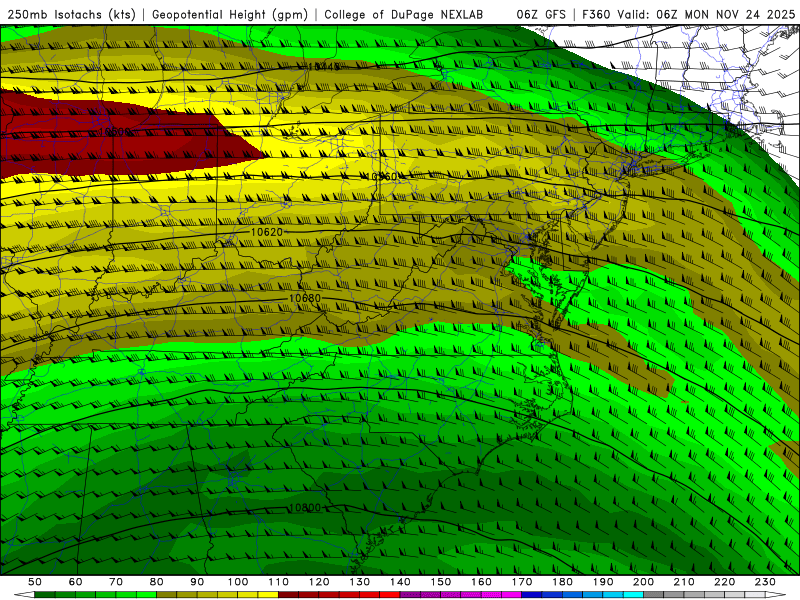Screen dimensions: 800x600
Task: Click the '06Z GFS' model run text
Action: click(x=541, y=15)
